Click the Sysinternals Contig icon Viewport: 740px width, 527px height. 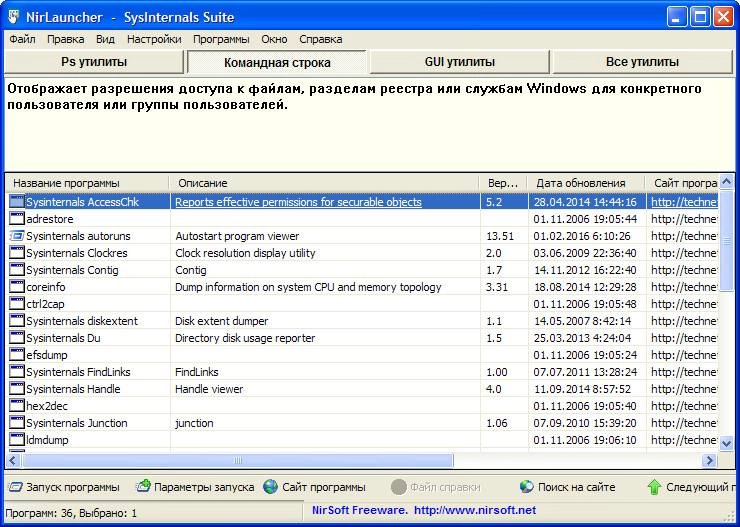pyautogui.click(x=17, y=270)
